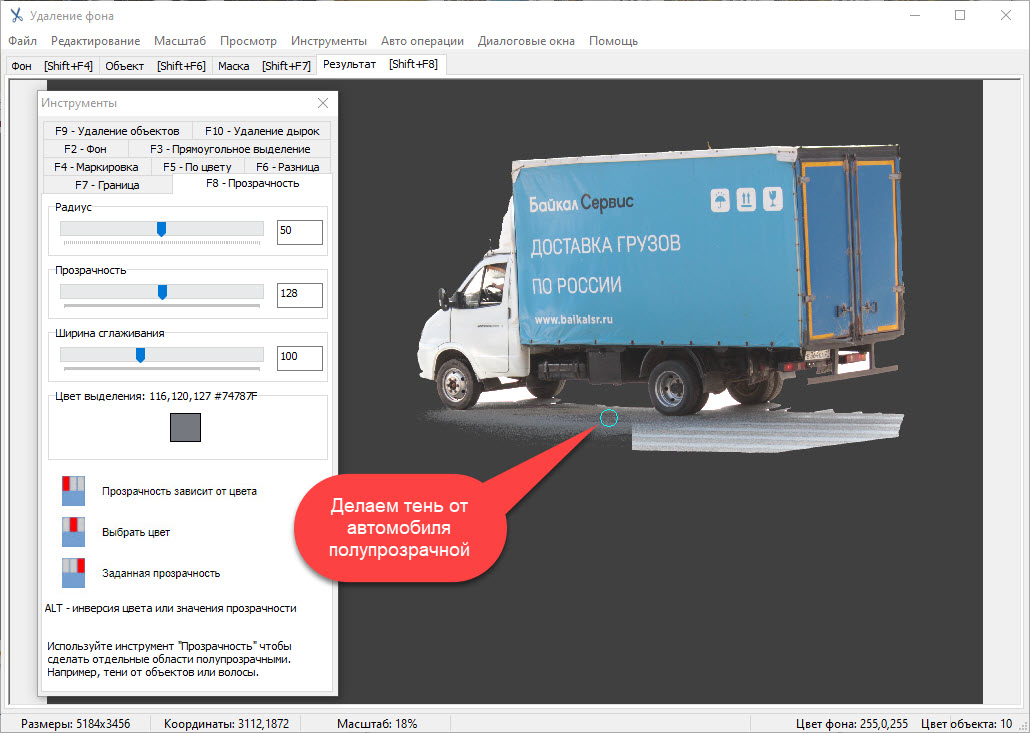Open the Помощь menu
Viewport: 1030px width, 733px height.
tap(613, 41)
